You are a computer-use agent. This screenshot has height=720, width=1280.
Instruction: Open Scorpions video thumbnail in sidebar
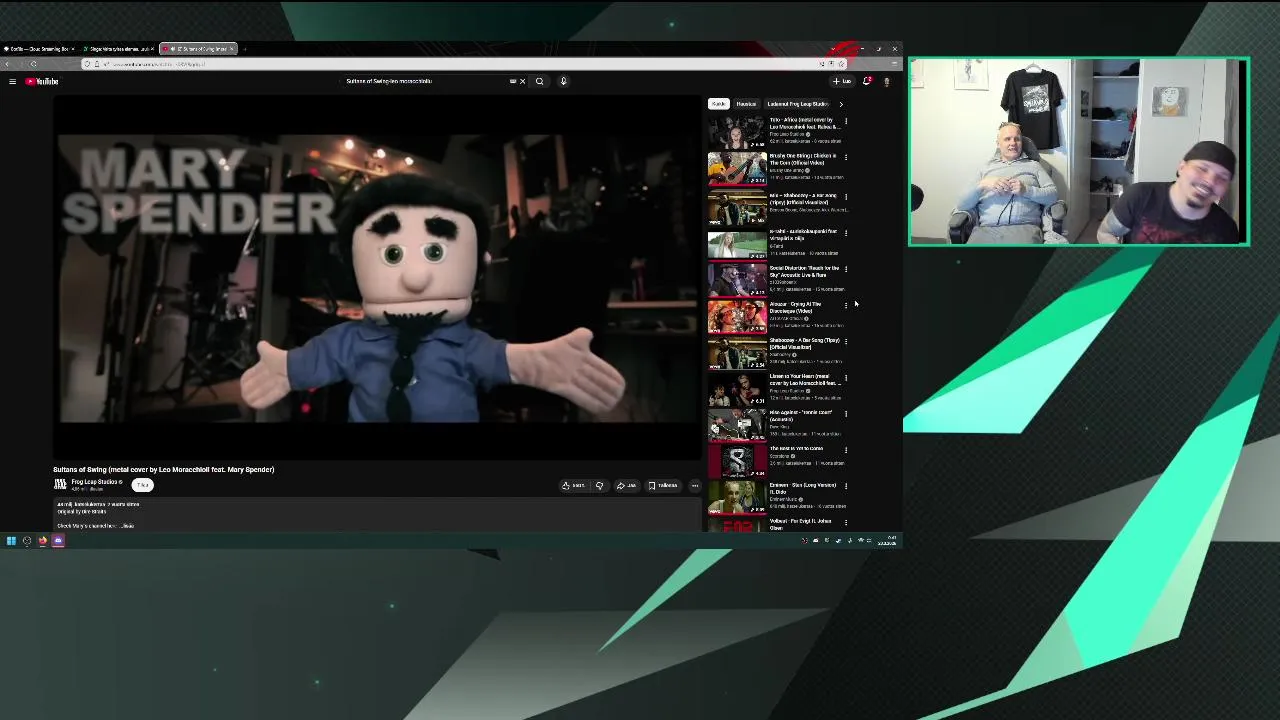[737, 461]
